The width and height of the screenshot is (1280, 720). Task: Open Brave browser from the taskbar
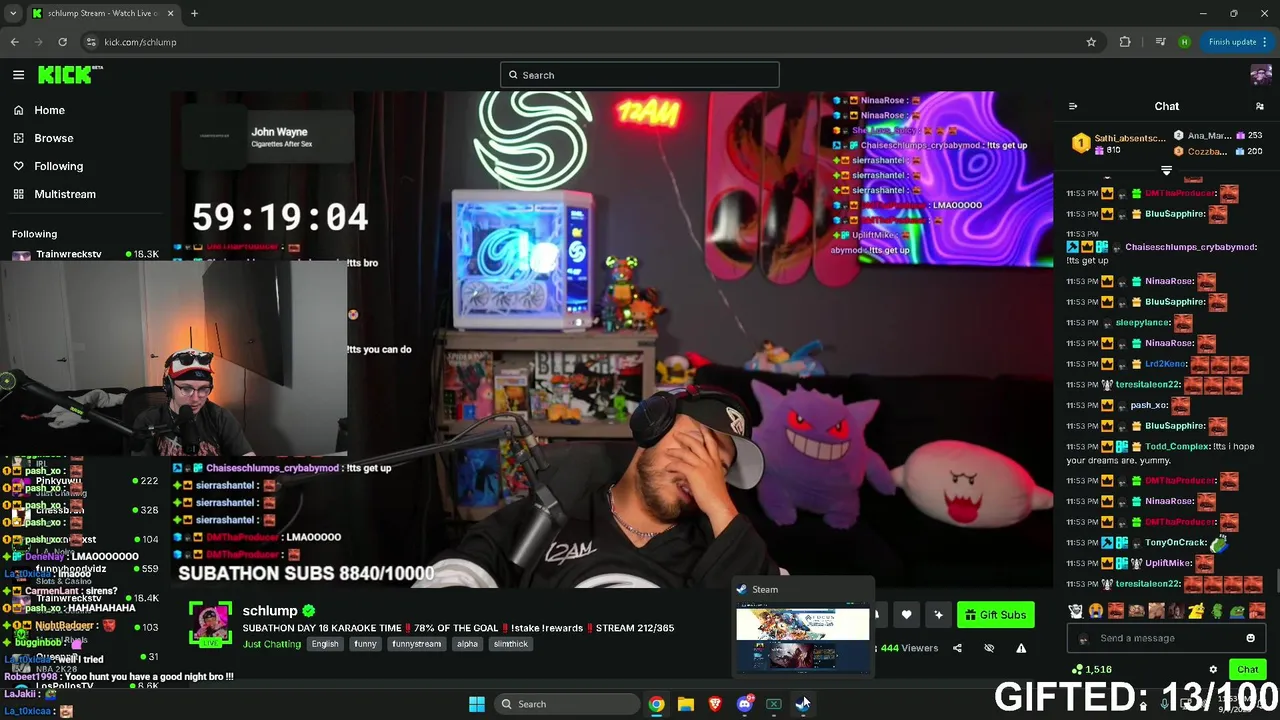(x=715, y=704)
